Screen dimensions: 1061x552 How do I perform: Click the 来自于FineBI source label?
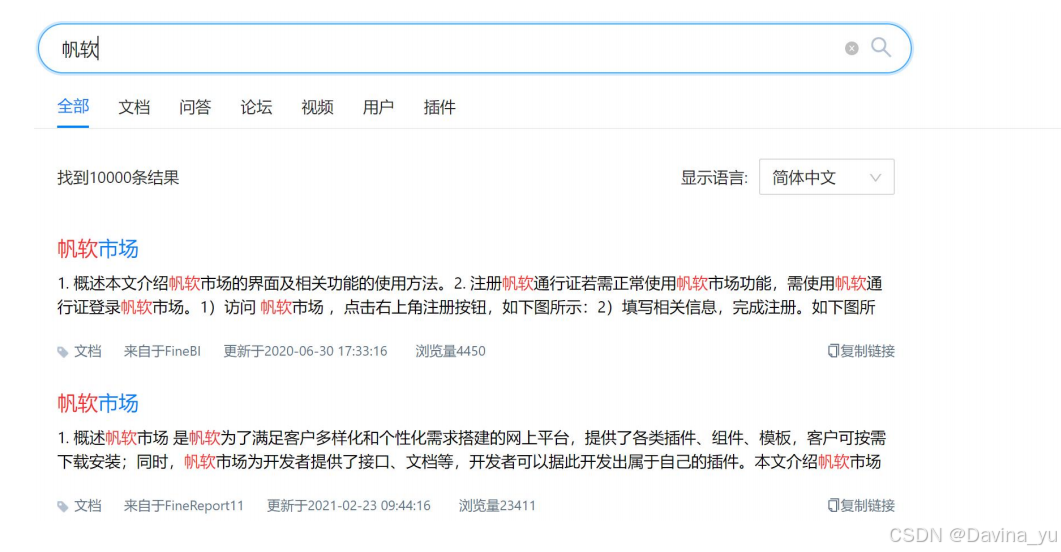(162, 351)
